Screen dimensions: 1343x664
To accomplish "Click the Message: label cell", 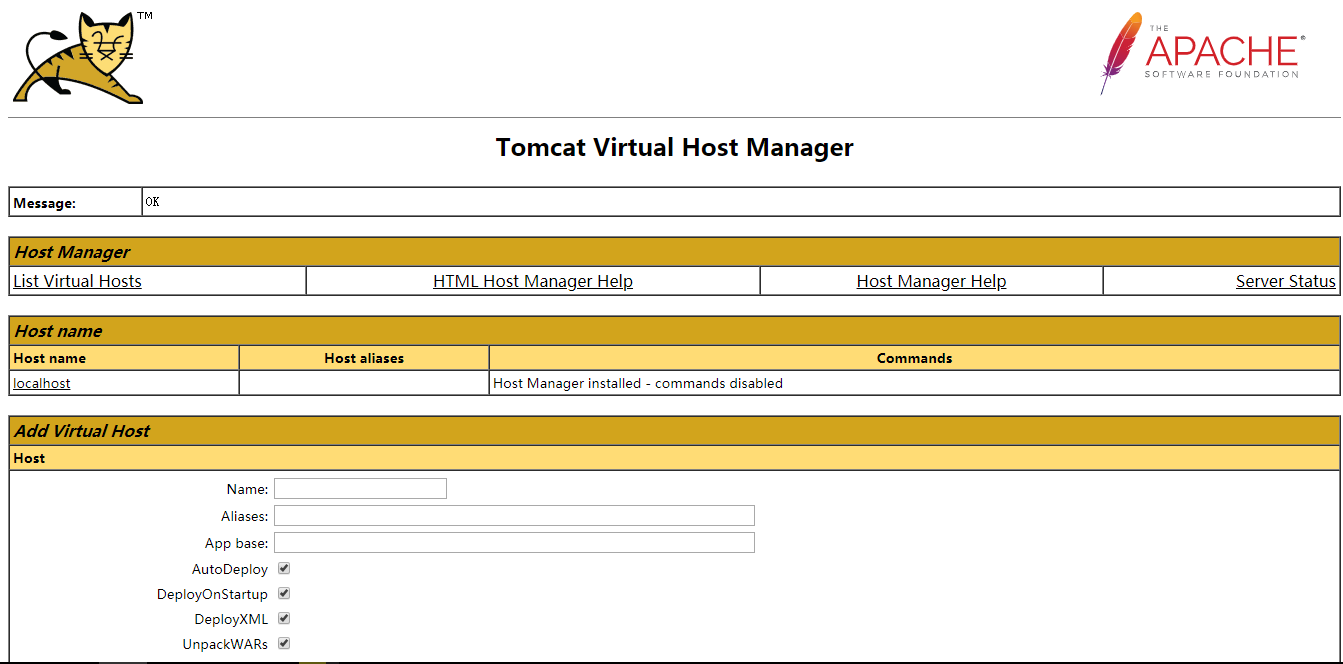I will point(76,202).
